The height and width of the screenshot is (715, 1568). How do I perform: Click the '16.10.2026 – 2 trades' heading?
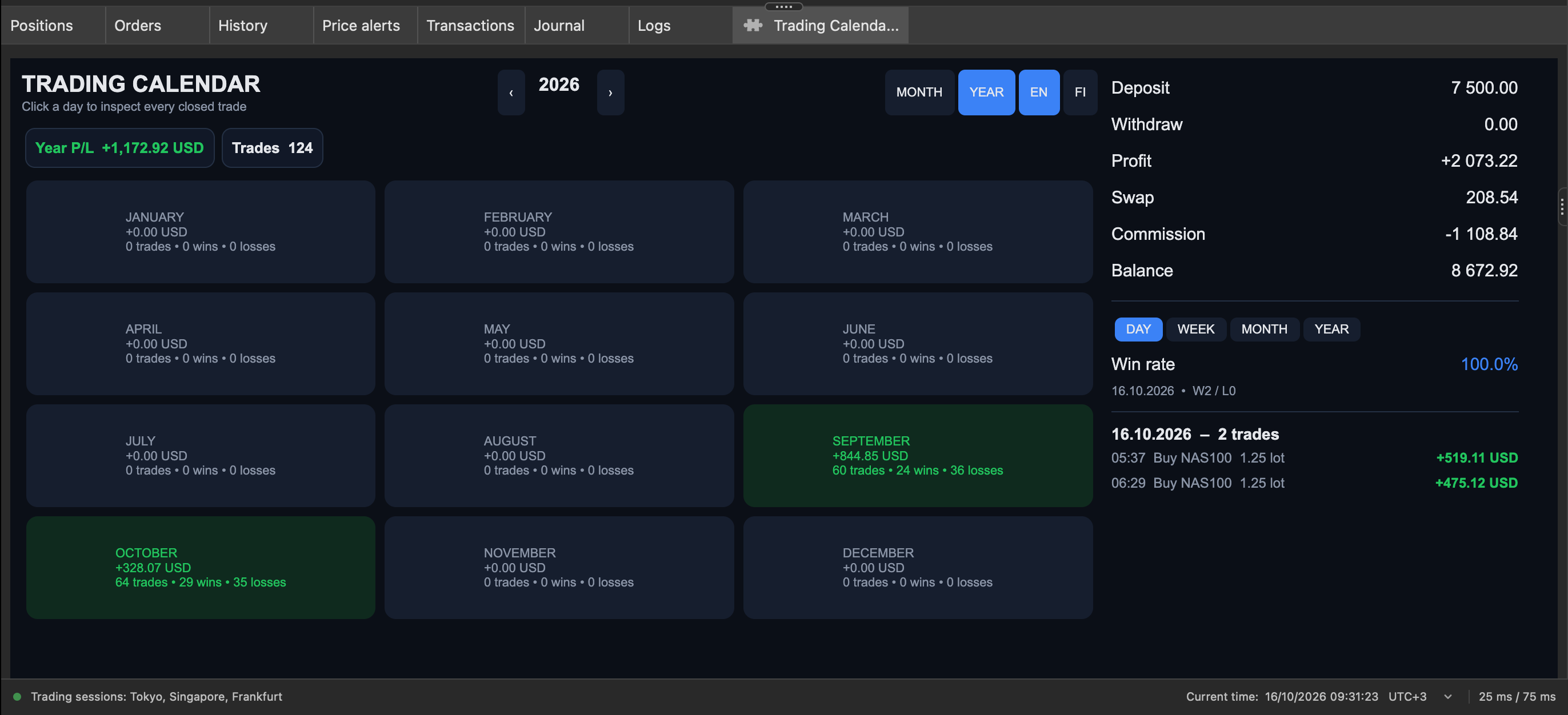pyautogui.click(x=1195, y=435)
